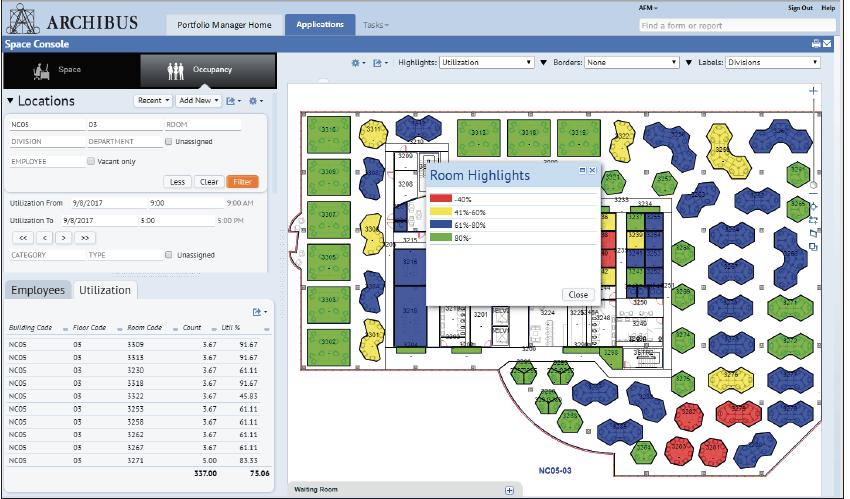Expand the Waiting Room panel plus icon
This screenshot has width=850, height=499.
[x=509, y=490]
